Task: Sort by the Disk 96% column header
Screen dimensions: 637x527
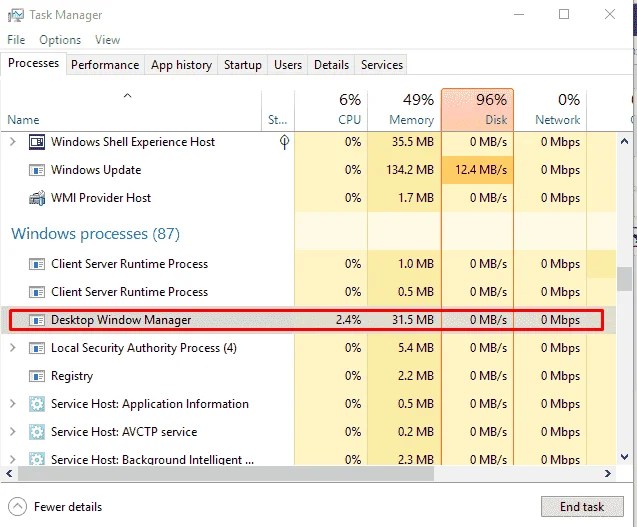Action: (x=477, y=110)
